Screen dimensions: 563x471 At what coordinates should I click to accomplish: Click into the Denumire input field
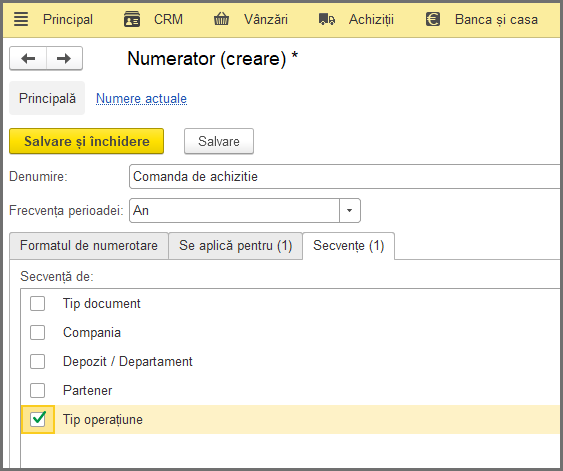[x=346, y=177]
